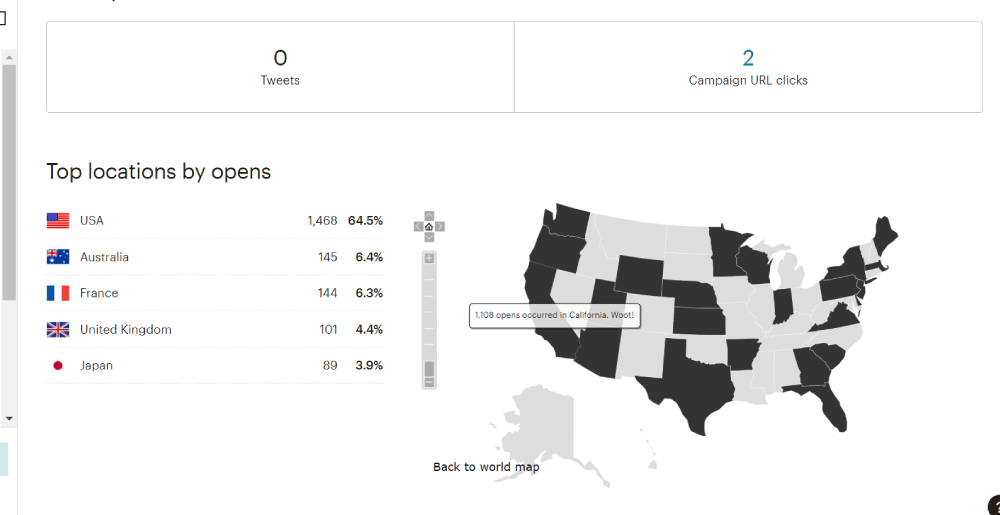Select the France location row
The height and width of the screenshot is (515, 1000).
215,293
